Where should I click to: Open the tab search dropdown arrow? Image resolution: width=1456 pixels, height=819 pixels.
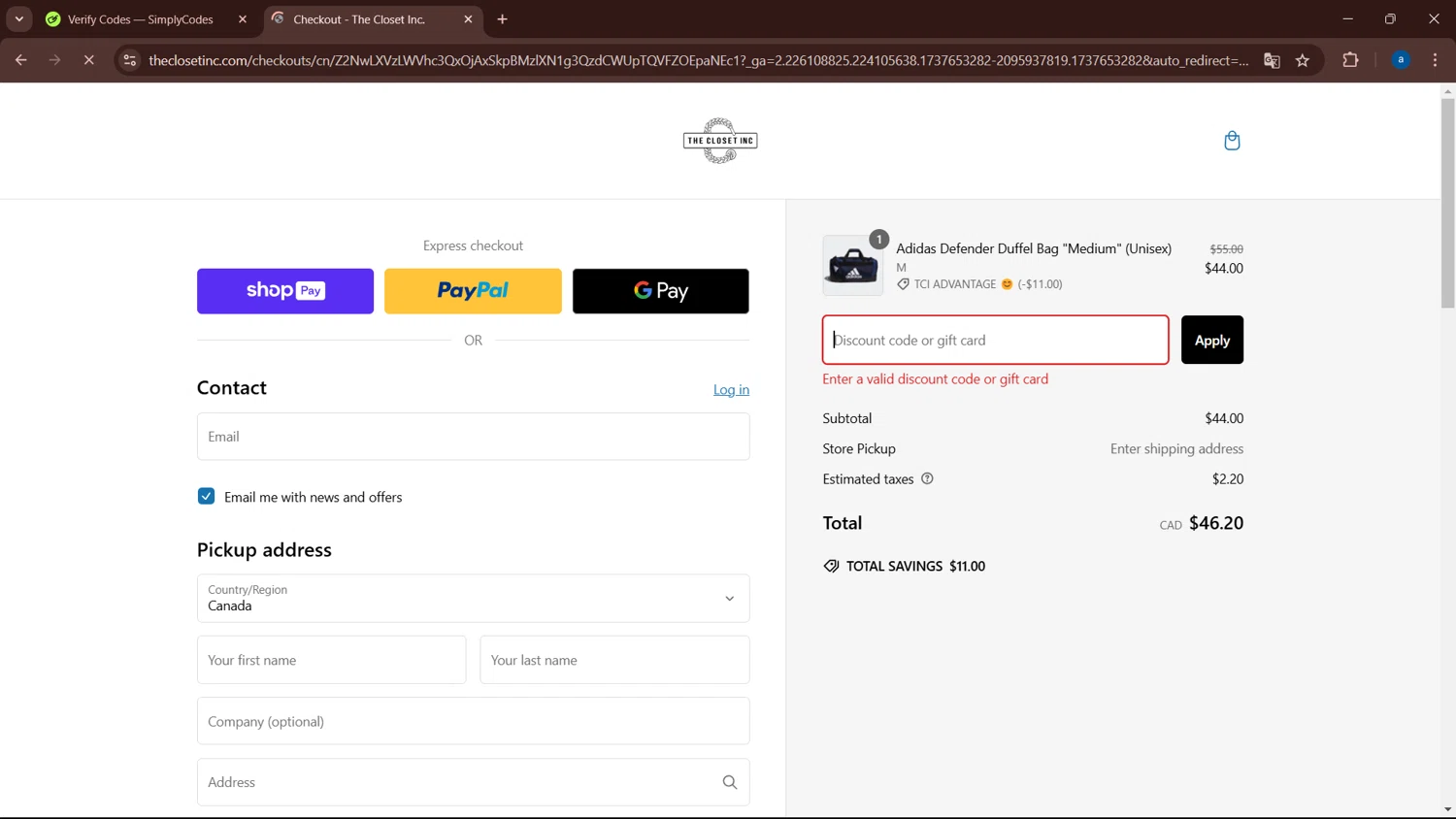click(x=18, y=19)
